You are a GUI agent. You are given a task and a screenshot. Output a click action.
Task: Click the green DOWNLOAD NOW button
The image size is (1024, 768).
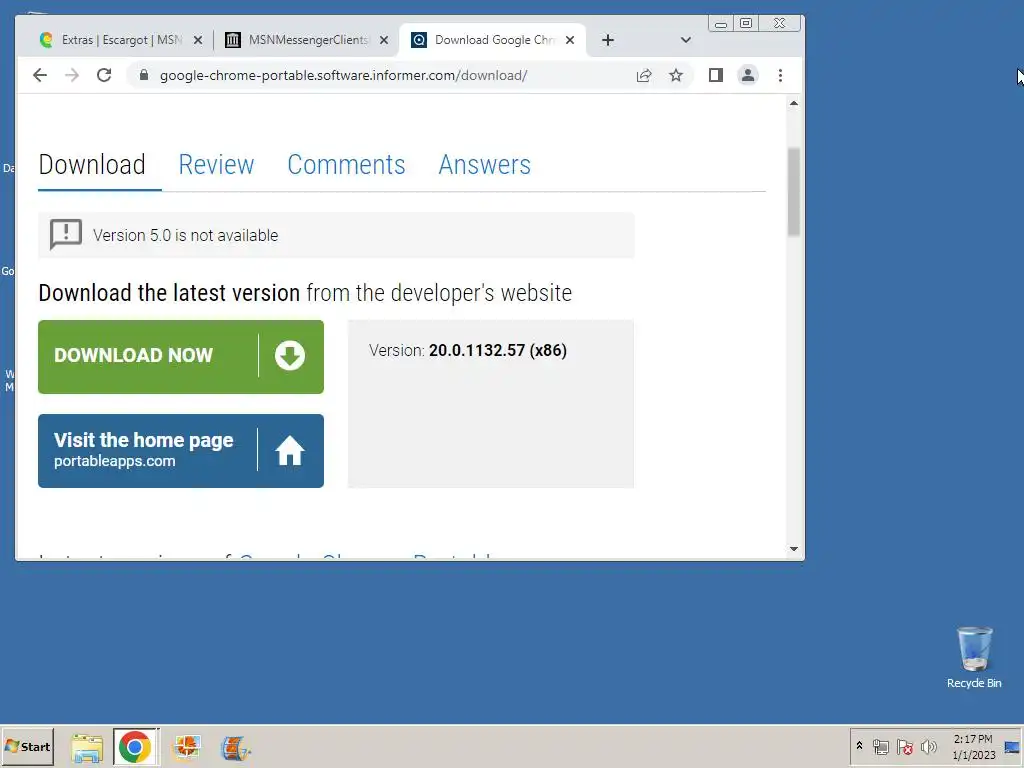[x=181, y=357]
